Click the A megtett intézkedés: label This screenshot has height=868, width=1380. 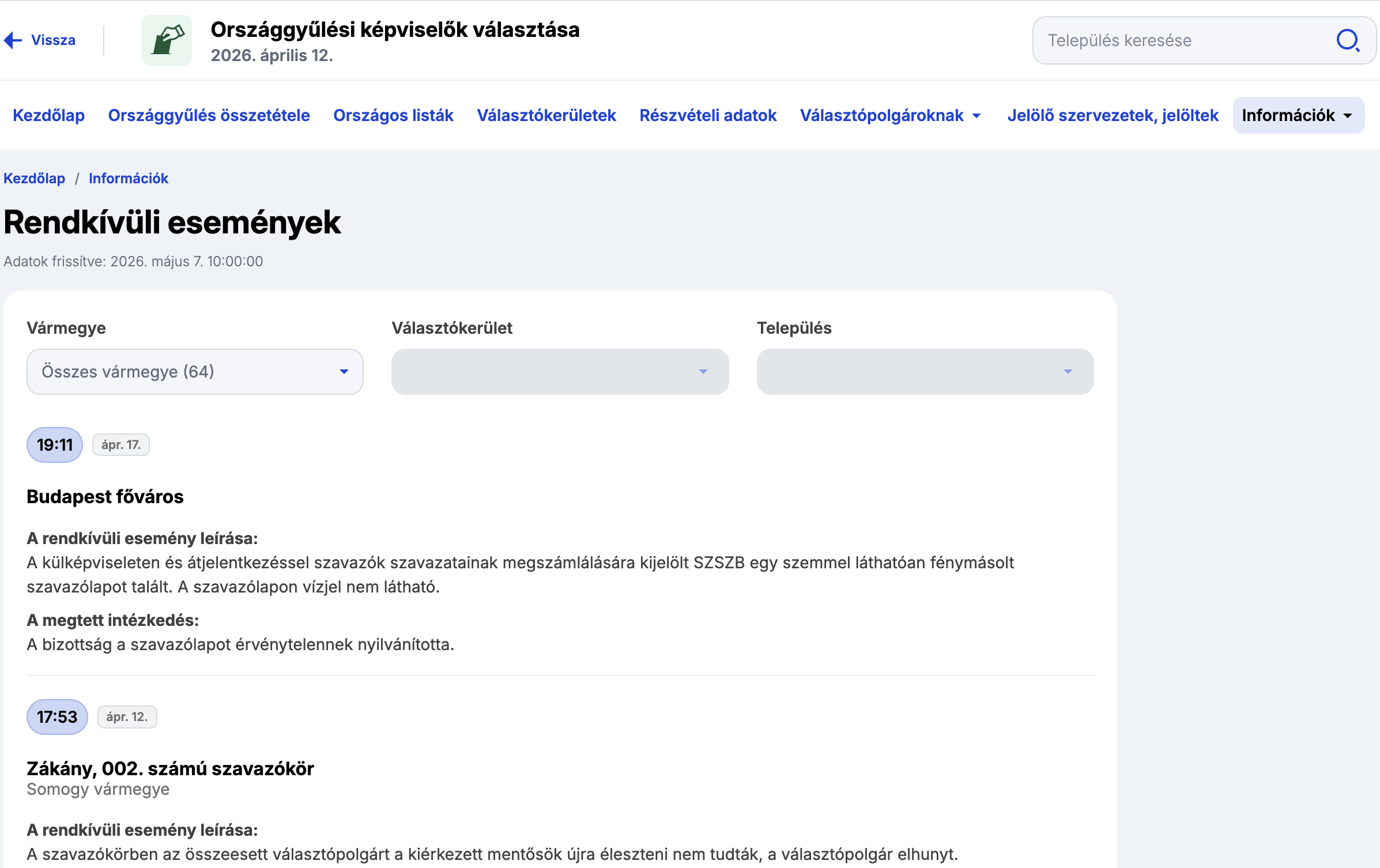pos(112,620)
